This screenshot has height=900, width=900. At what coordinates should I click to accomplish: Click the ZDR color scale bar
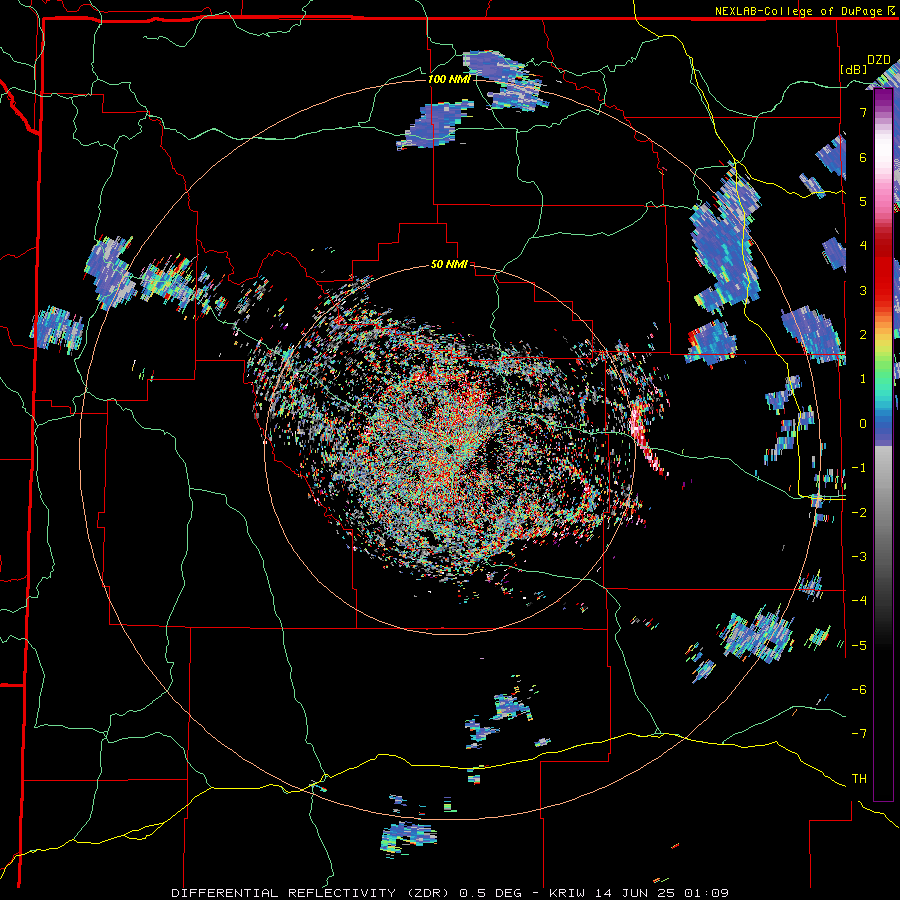(x=883, y=445)
